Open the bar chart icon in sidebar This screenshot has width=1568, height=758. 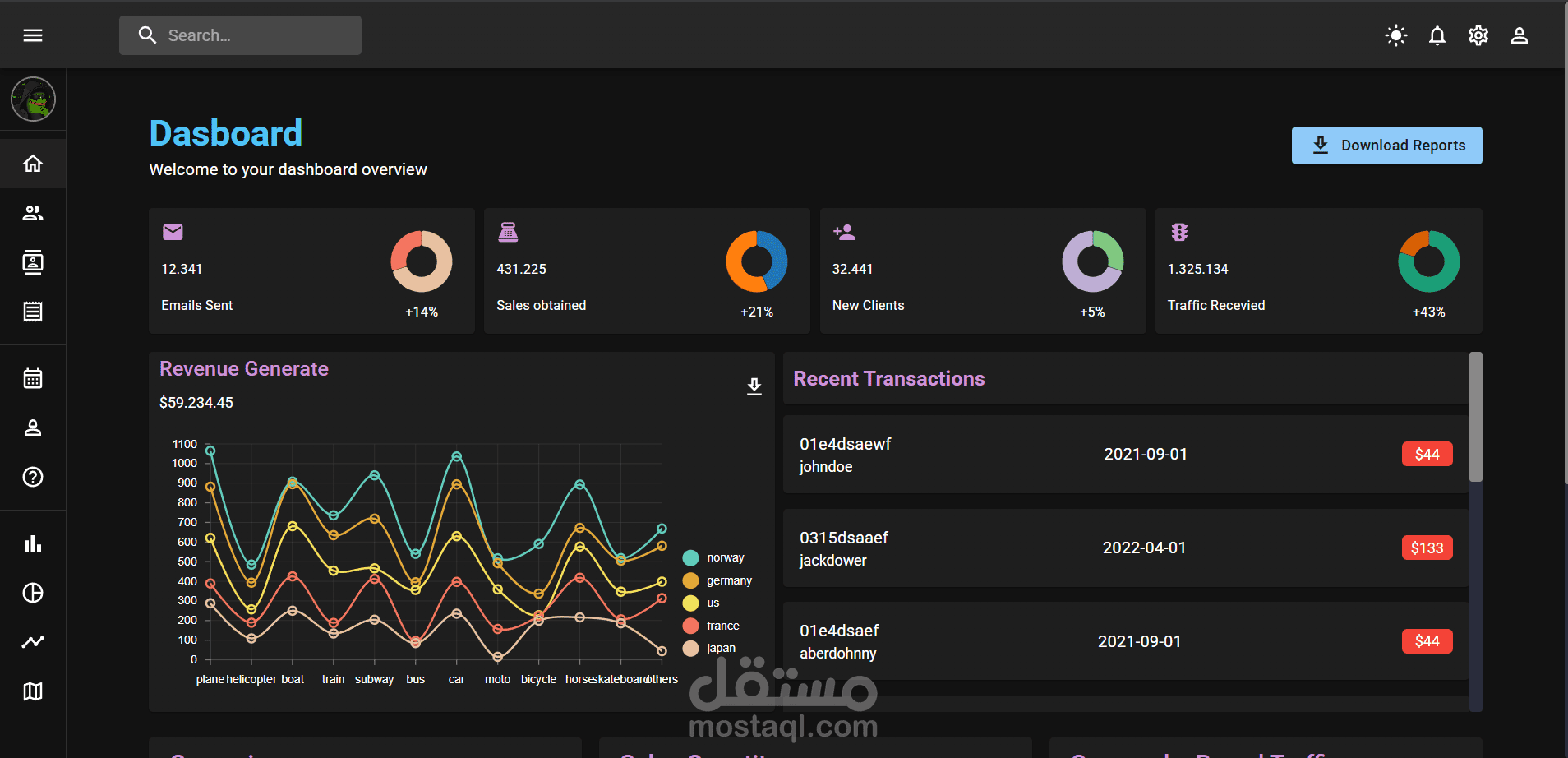tap(33, 543)
